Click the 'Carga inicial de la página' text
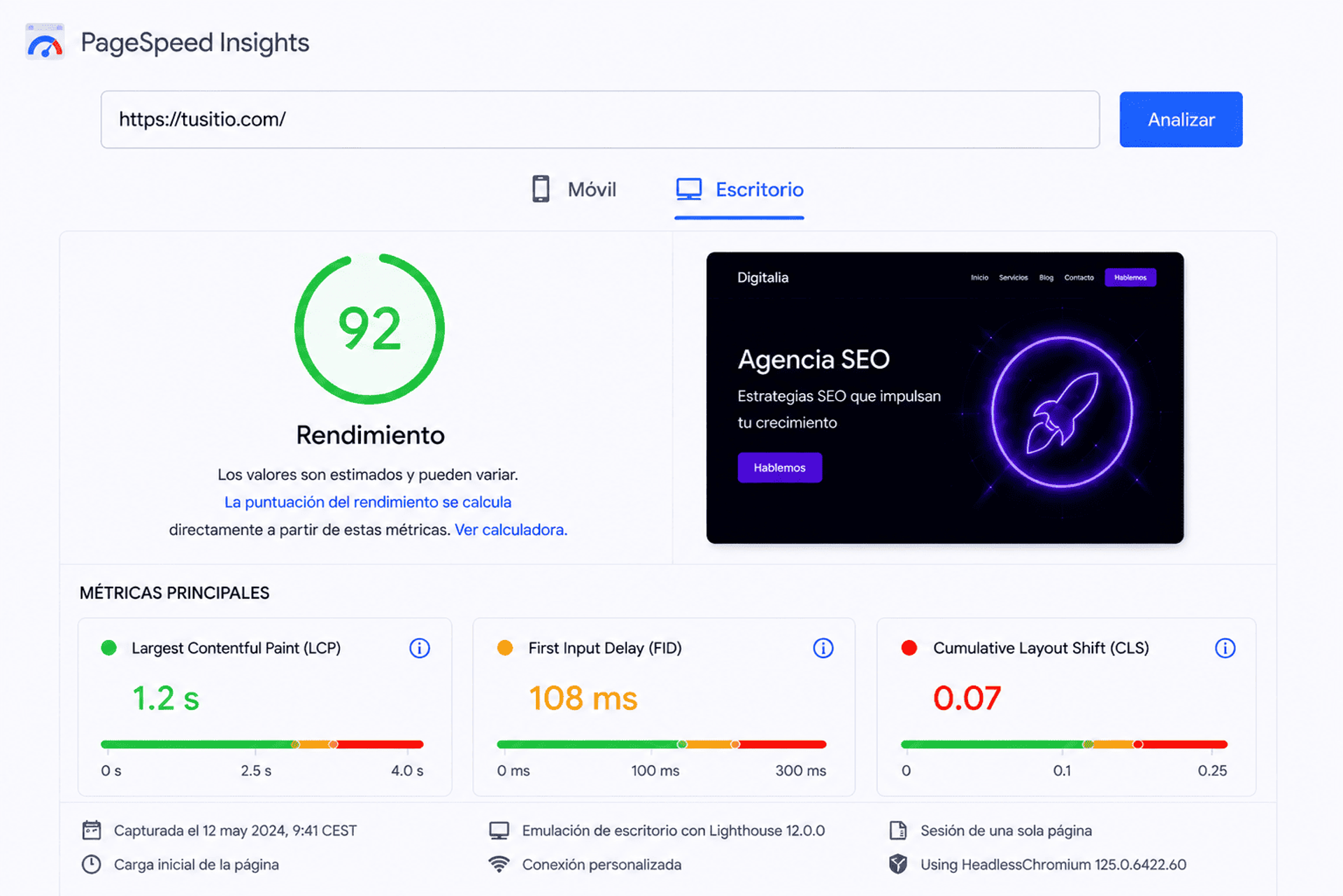This screenshot has width=1343, height=896. point(197,865)
